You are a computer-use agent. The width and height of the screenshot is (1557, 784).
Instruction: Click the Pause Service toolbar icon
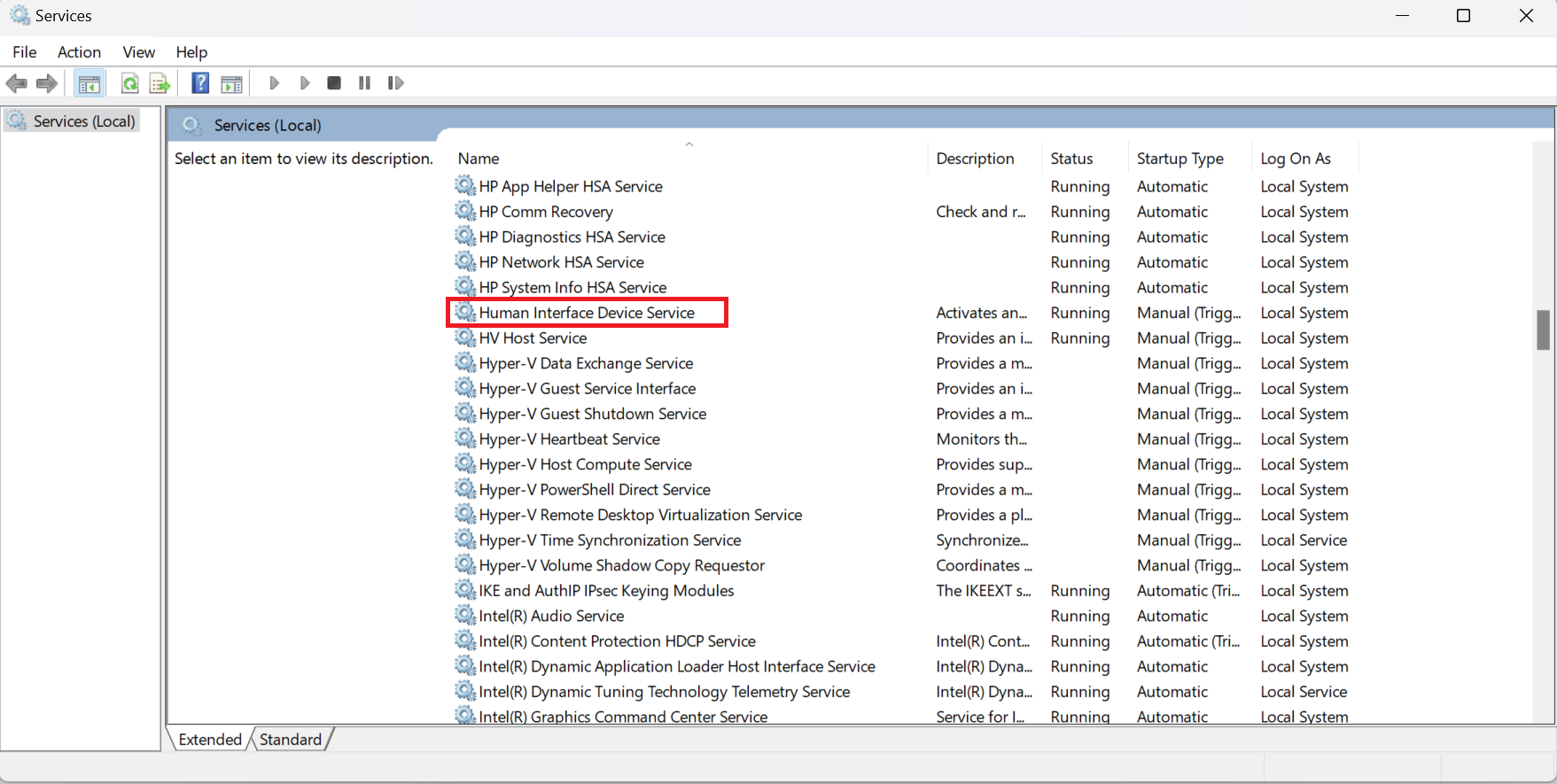click(364, 83)
